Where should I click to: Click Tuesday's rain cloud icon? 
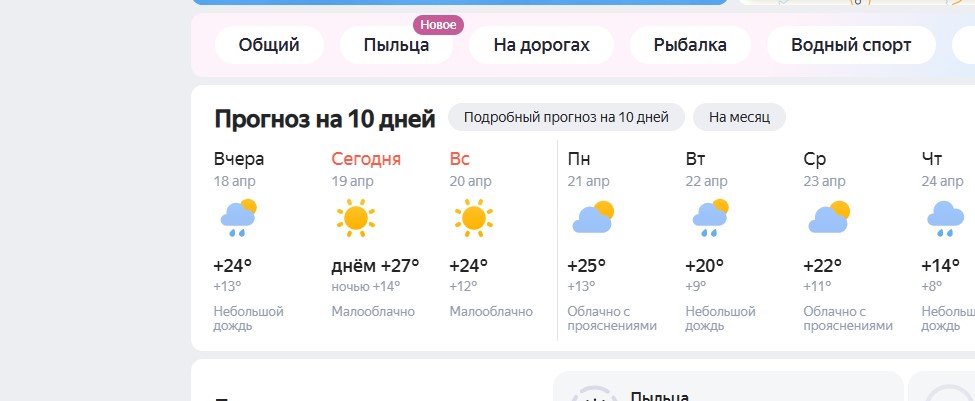point(709,217)
